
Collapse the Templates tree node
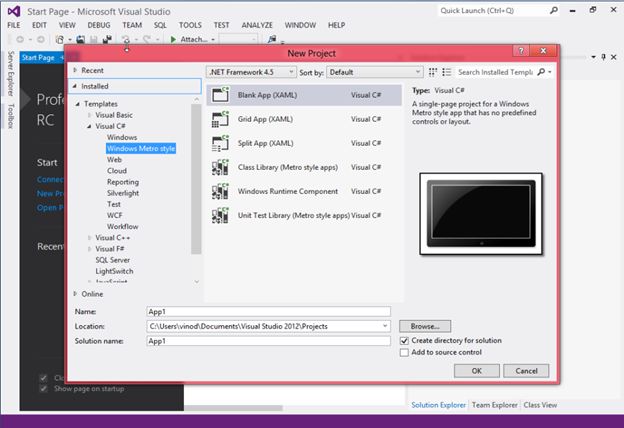click(78, 104)
